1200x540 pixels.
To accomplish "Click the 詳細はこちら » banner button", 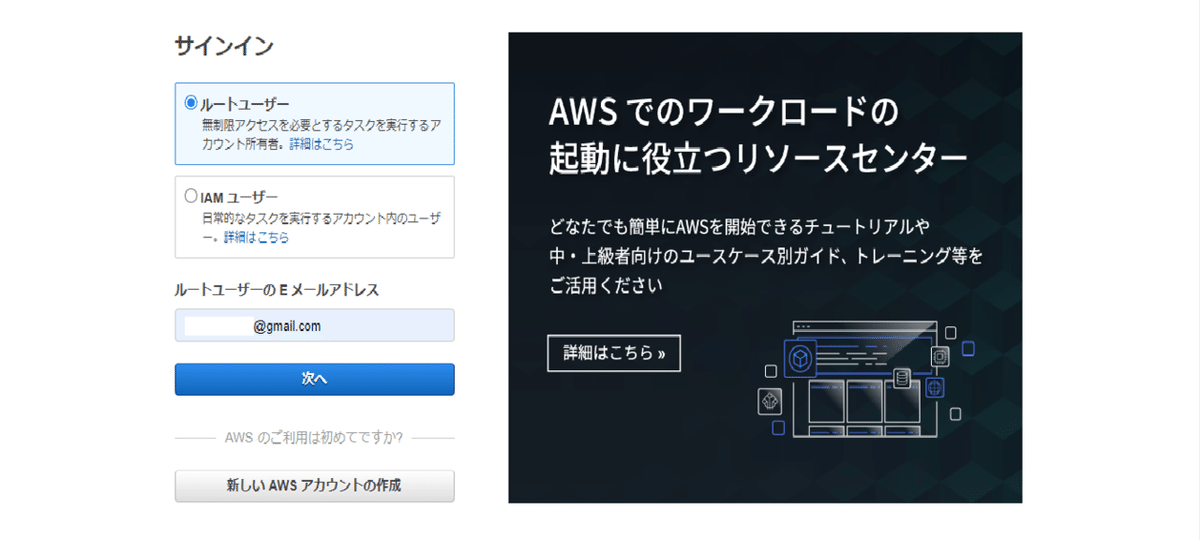I will pos(614,353).
